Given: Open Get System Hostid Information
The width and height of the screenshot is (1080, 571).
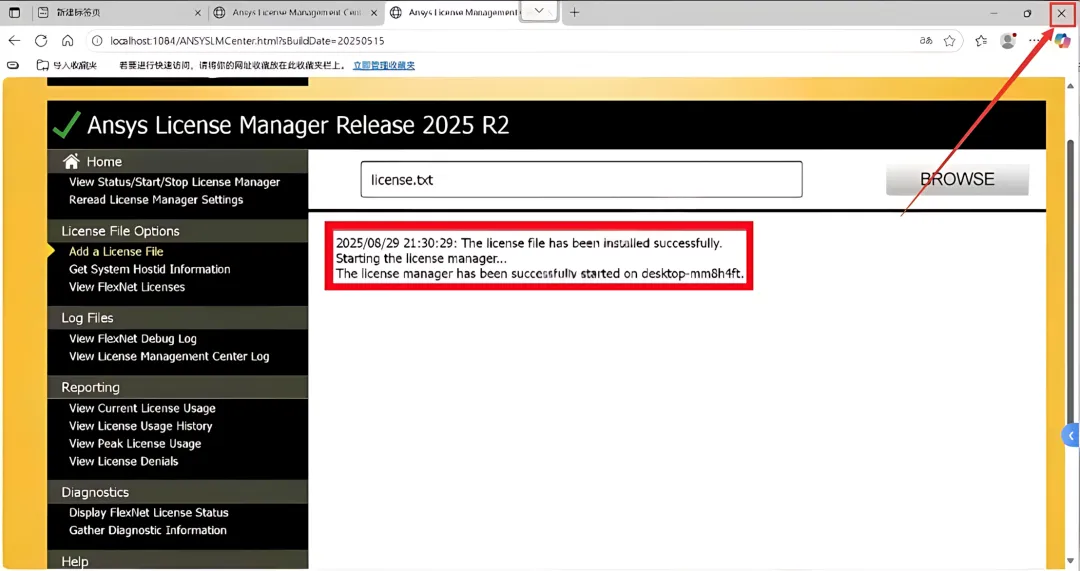Looking at the screenshot, I should 149,269.
